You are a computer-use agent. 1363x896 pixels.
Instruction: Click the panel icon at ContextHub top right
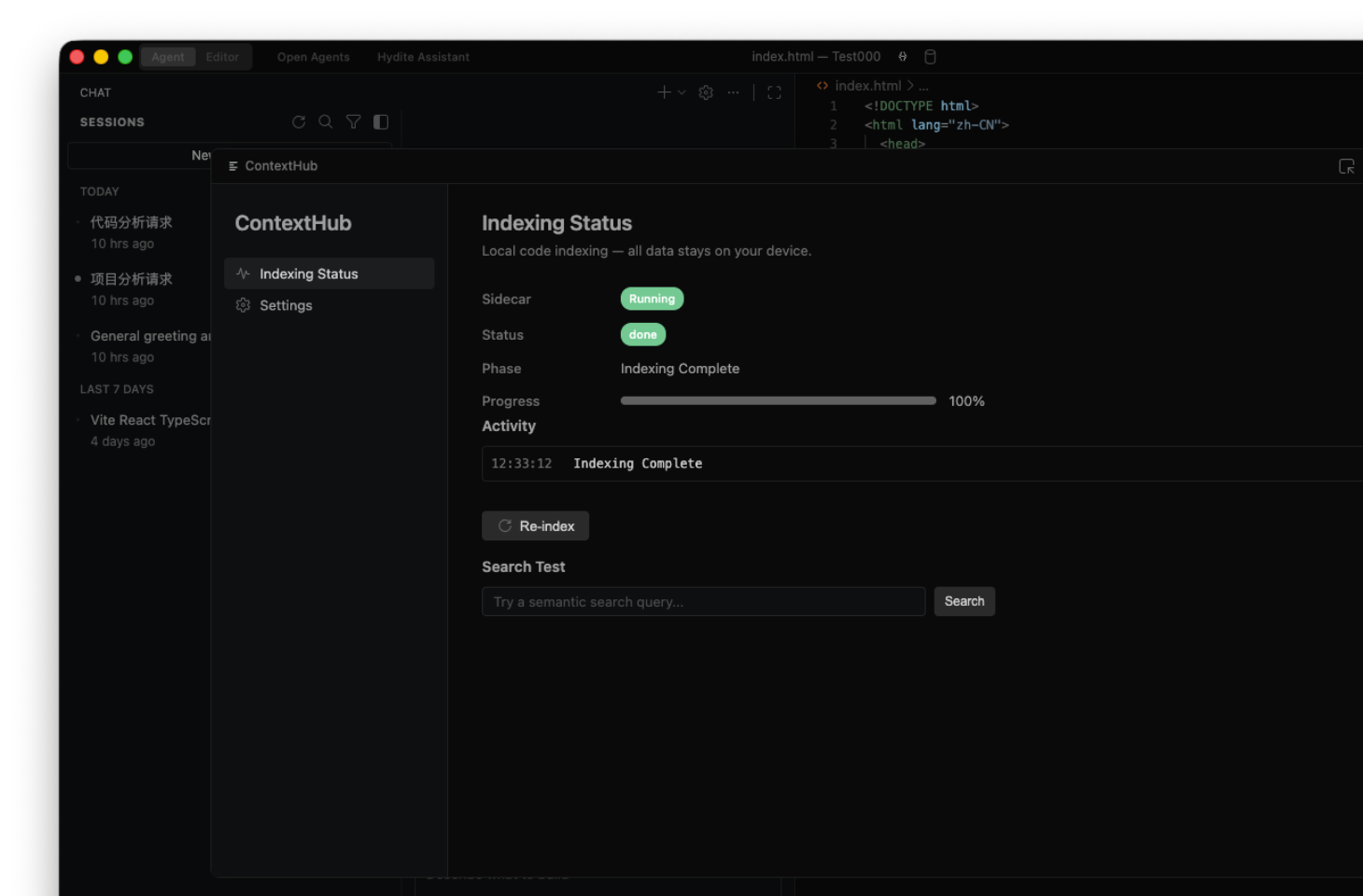point(1347,165)
